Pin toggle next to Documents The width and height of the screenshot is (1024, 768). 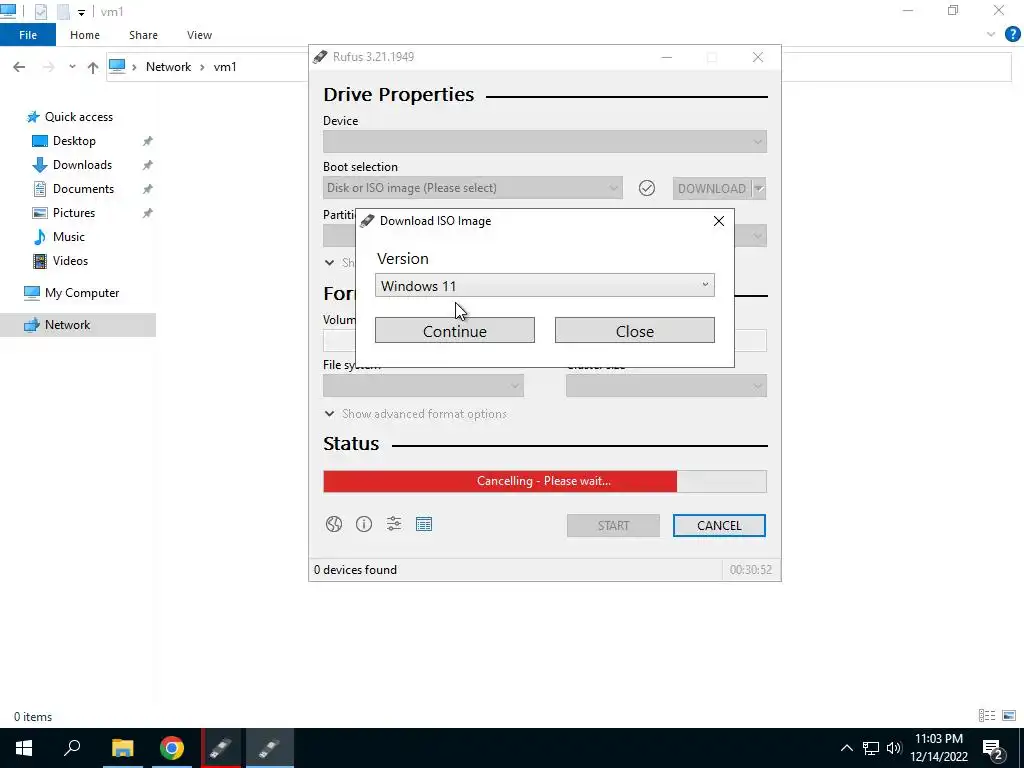(x=148, y=189)
